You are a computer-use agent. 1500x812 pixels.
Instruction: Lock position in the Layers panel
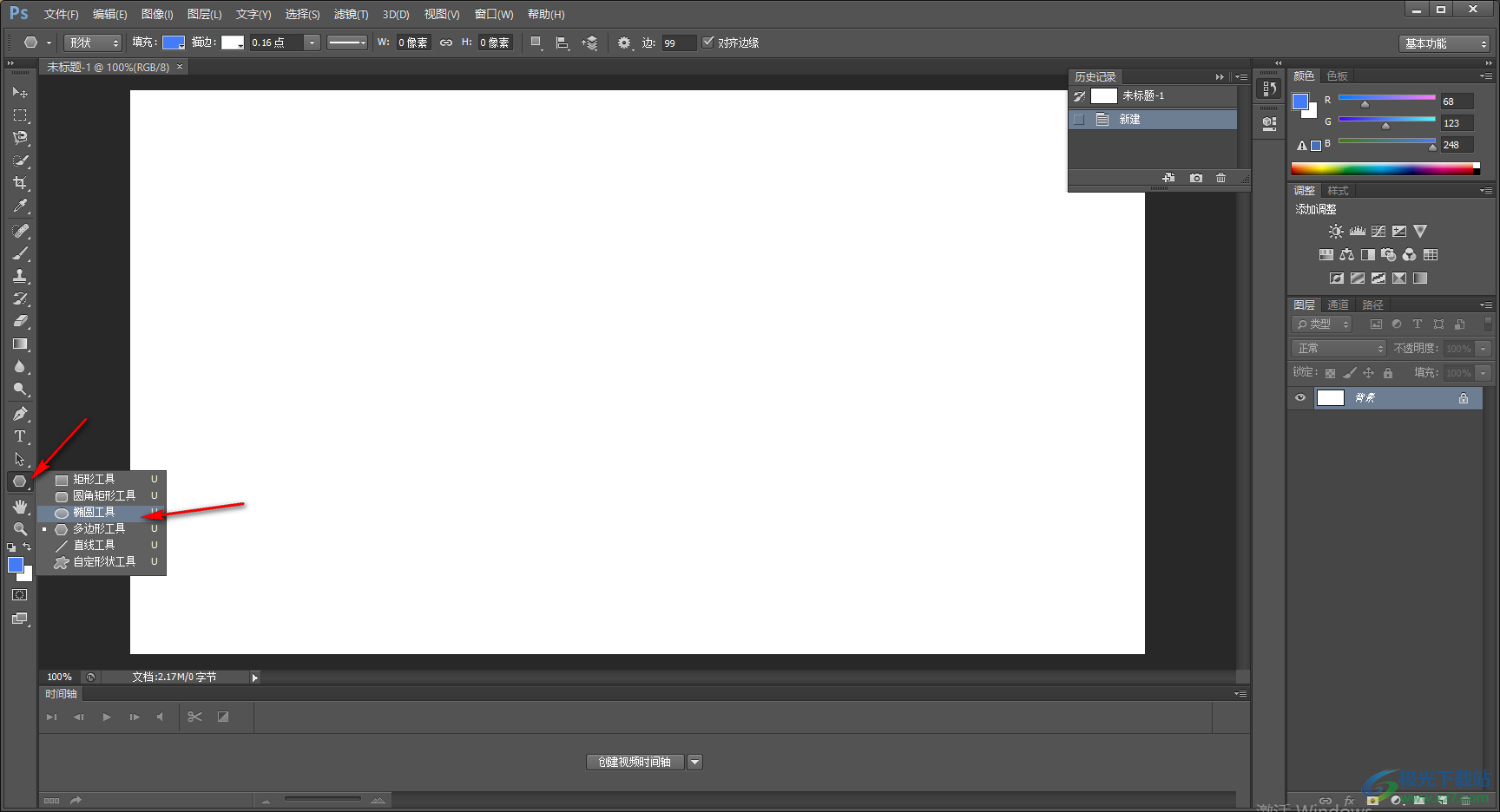click(1368, 373)
